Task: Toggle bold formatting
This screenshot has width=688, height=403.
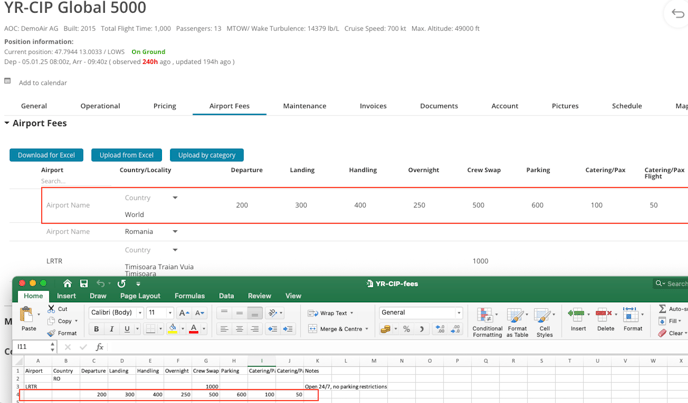Action: (x=96, y=329)
